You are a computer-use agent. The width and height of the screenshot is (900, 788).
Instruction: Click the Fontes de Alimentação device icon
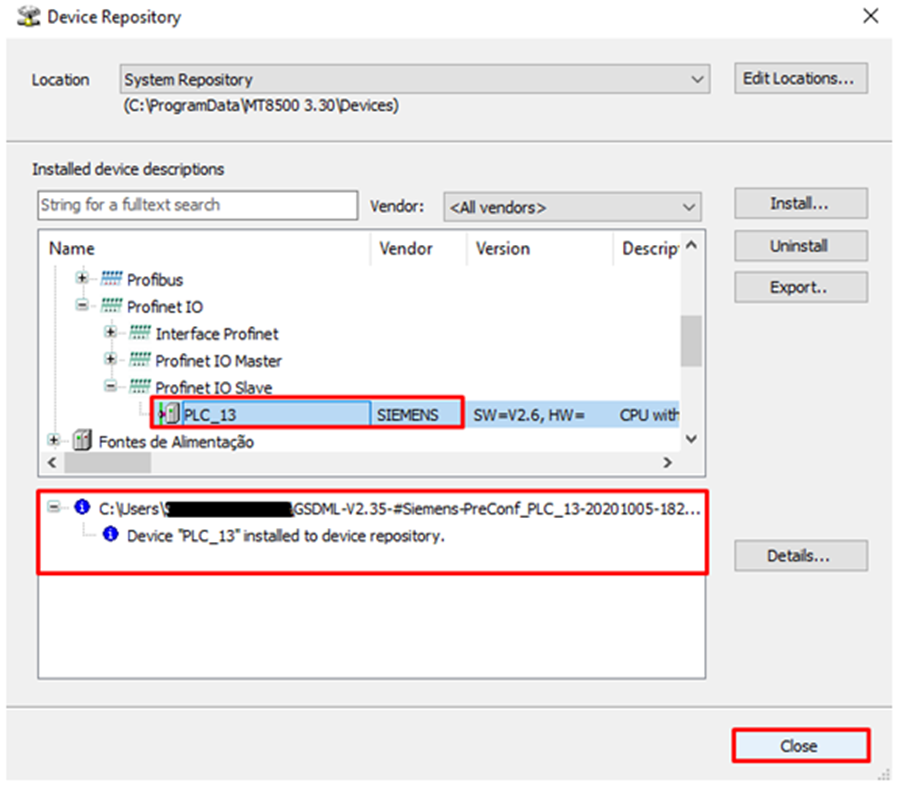click(82, 441)
